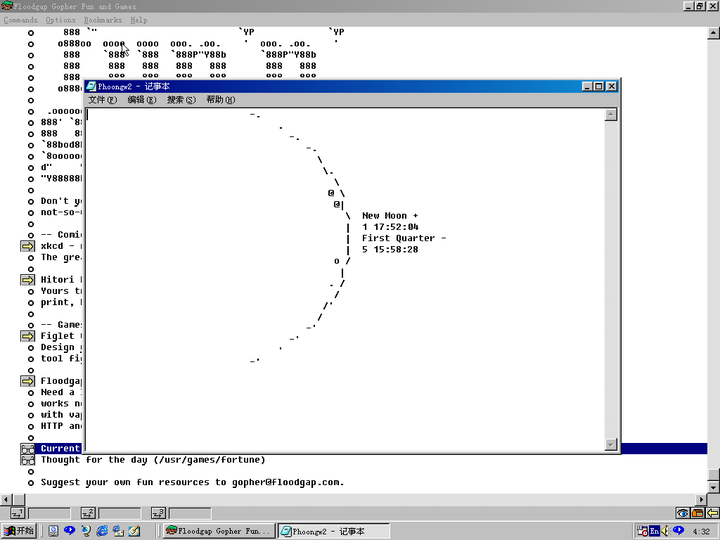Open Notepad's 文件 menu
The image size is (720, 540).
(x=102, y=100)
